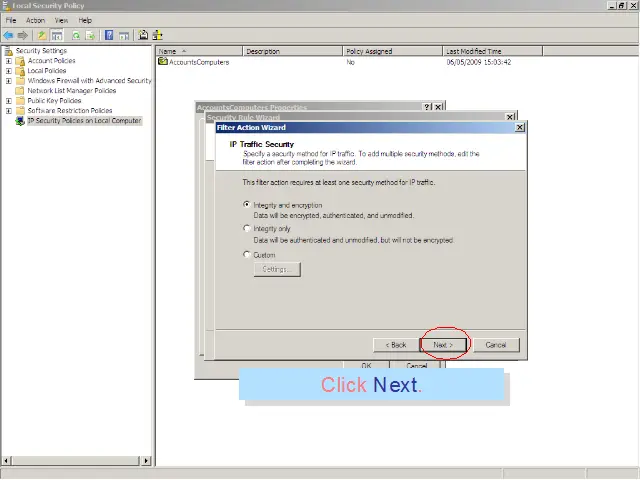The height and width of the screenshot is (480, 640).
Task: Click the Refresh toolbar icon
Action: pyautogui.click(x=75, y=35)
